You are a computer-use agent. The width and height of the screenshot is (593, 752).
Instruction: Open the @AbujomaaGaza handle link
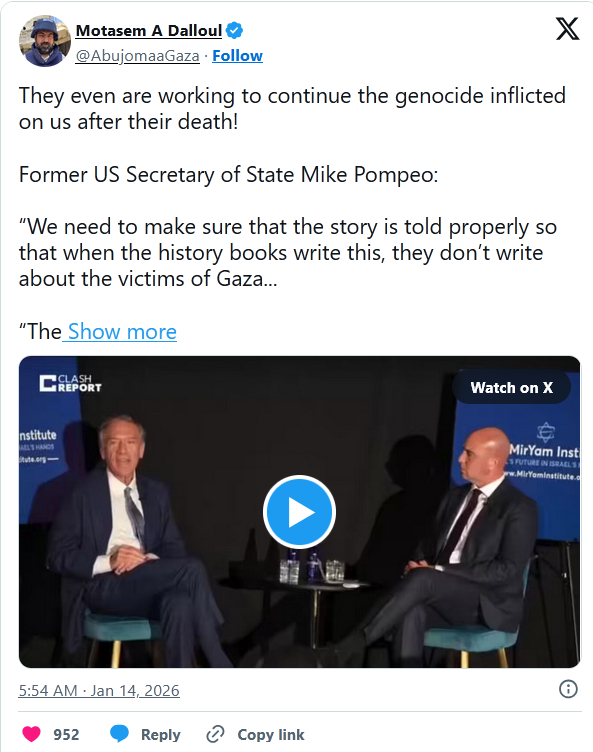(138, 56)
